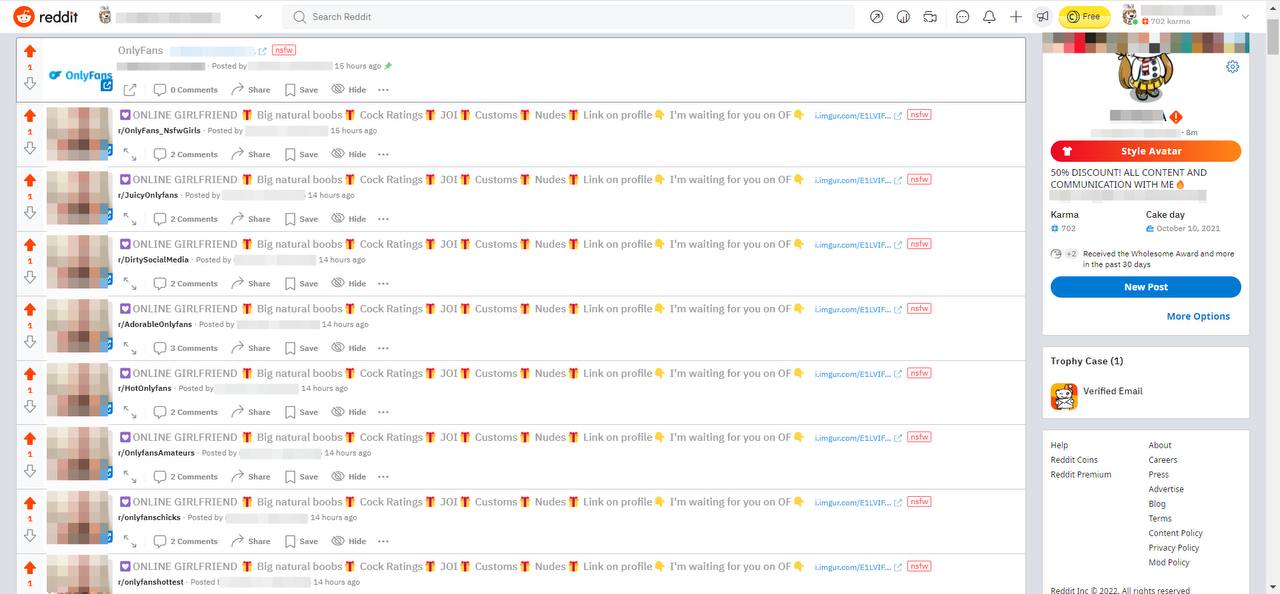Expand the r/onlyfanschicks post preview arrows

130,541
